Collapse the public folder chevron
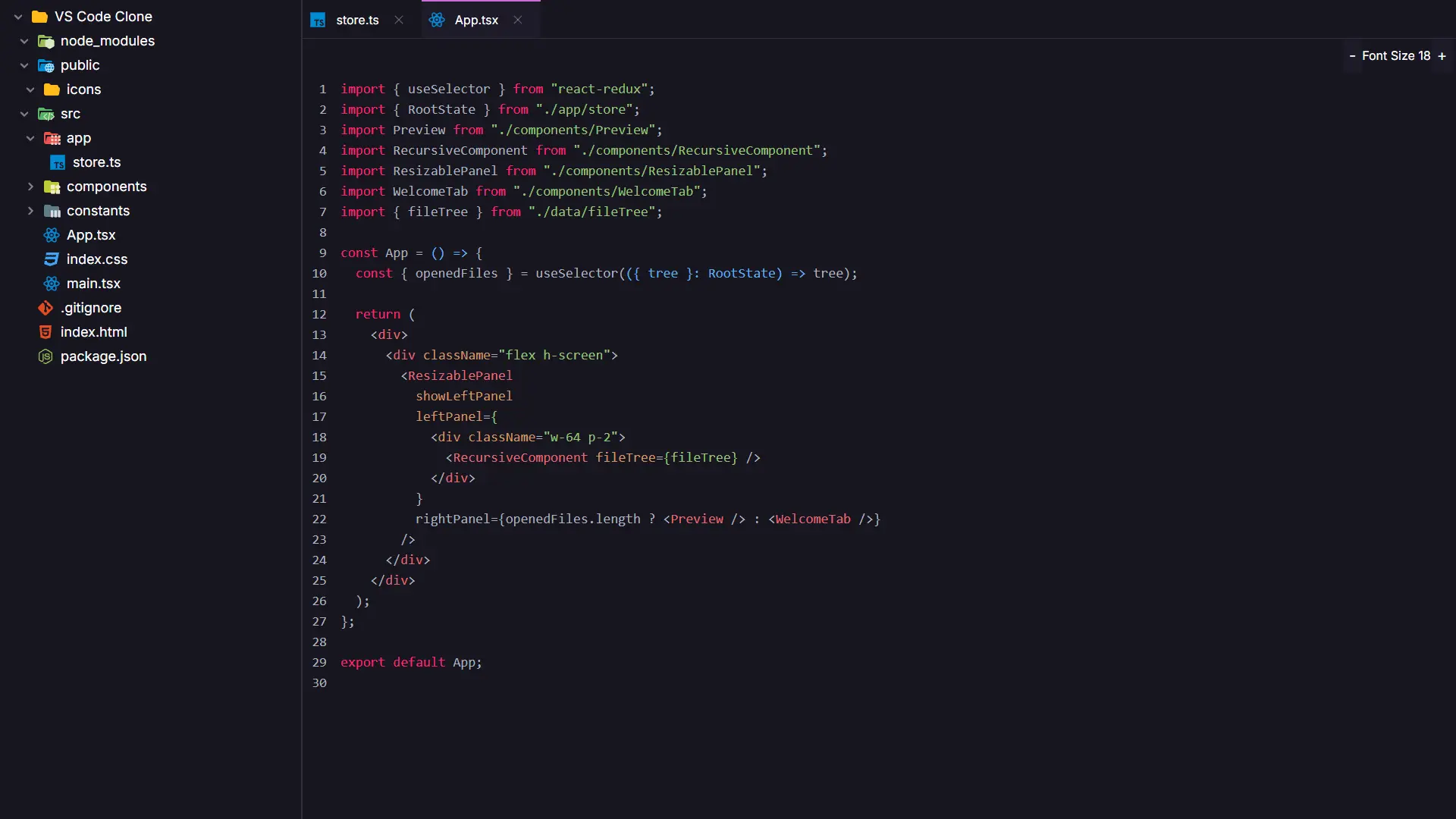 pos(24,65)
